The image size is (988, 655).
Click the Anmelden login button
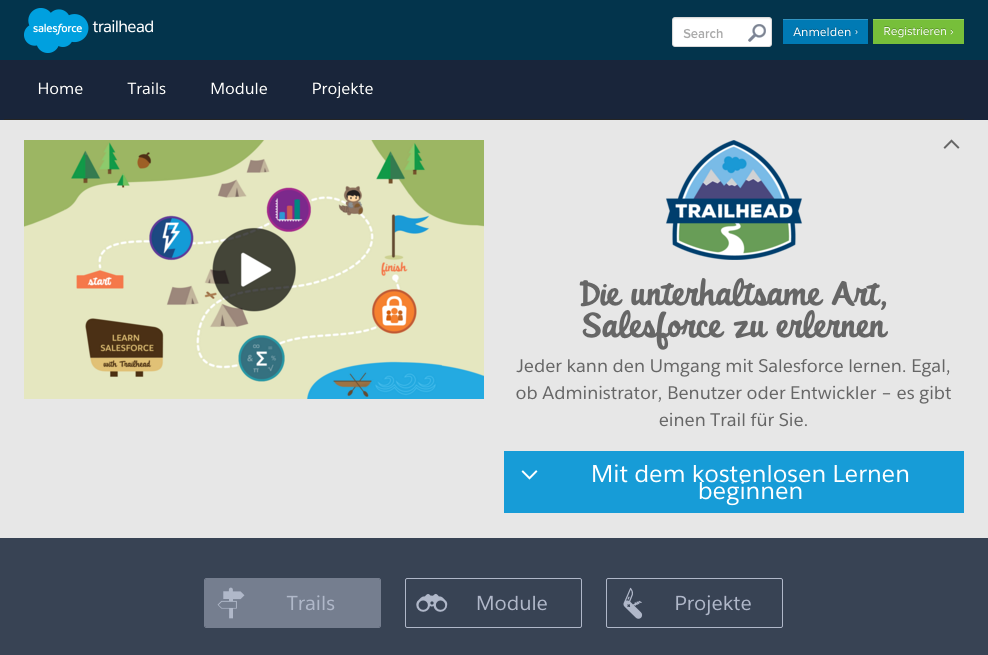point(825,31)
